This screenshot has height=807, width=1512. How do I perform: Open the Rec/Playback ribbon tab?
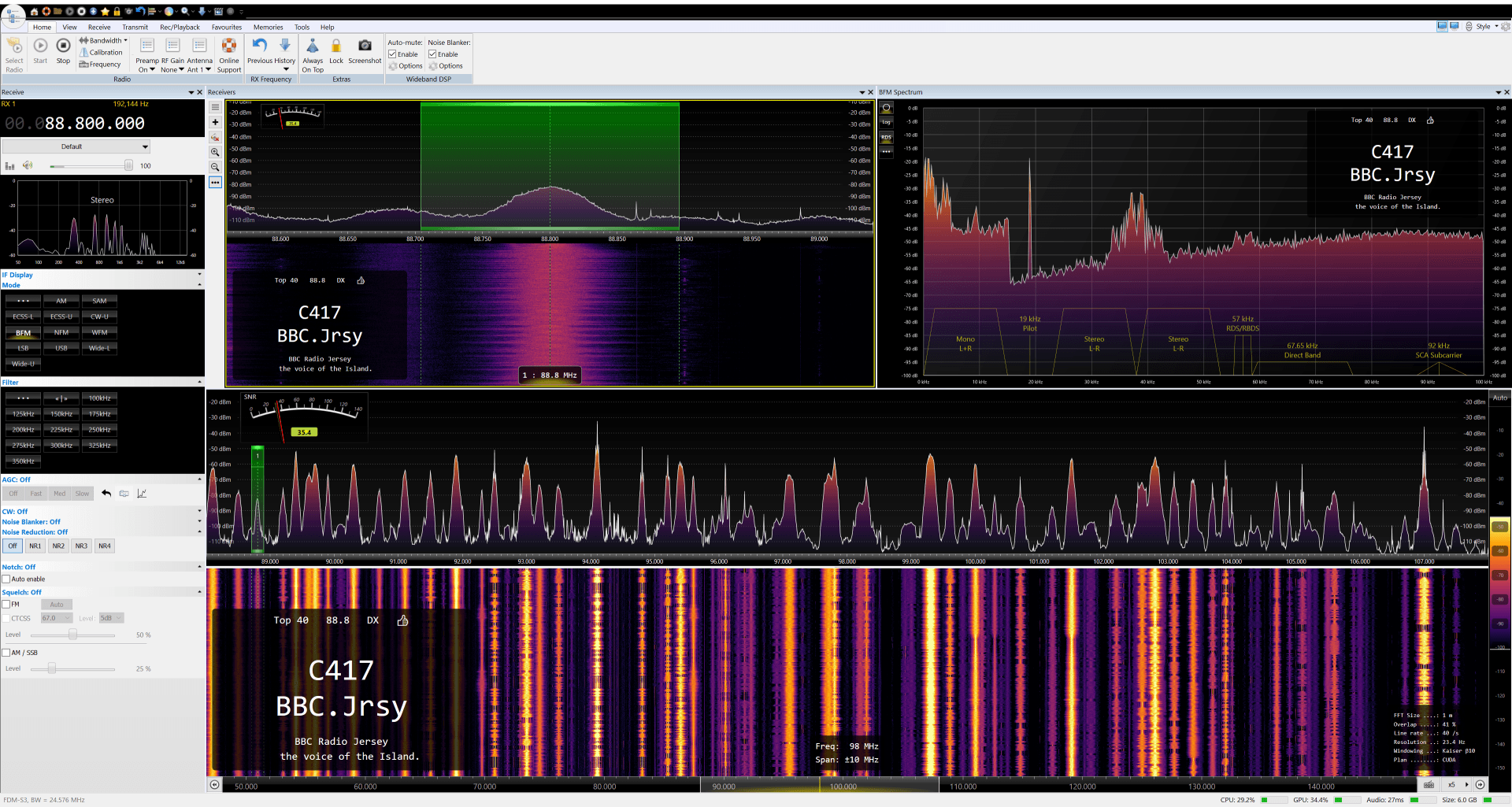pos(180,27)
